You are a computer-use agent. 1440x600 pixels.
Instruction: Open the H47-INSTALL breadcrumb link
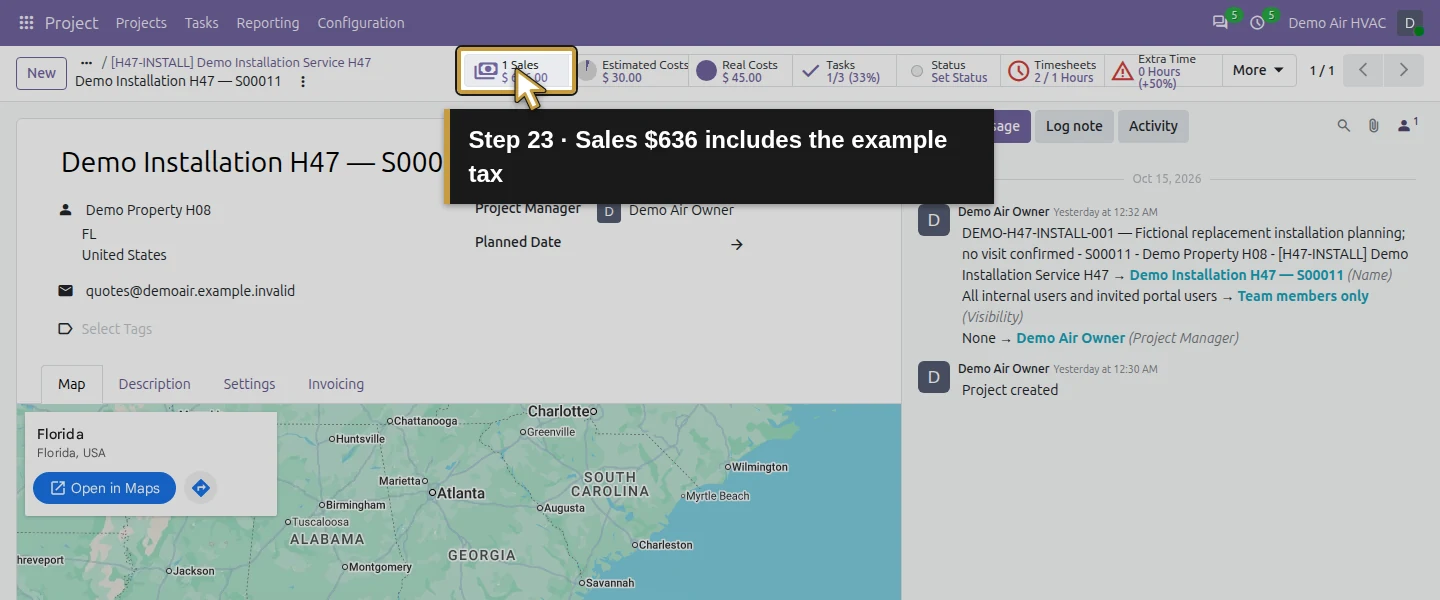point(241,62)
